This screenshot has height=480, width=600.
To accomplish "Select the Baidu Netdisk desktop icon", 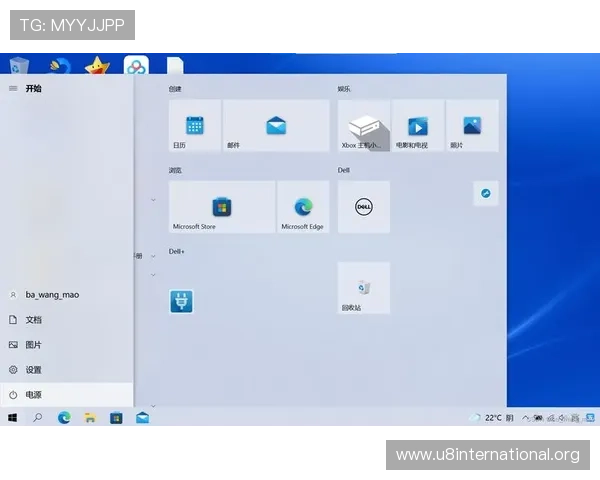I will click(x=137, y=65).
